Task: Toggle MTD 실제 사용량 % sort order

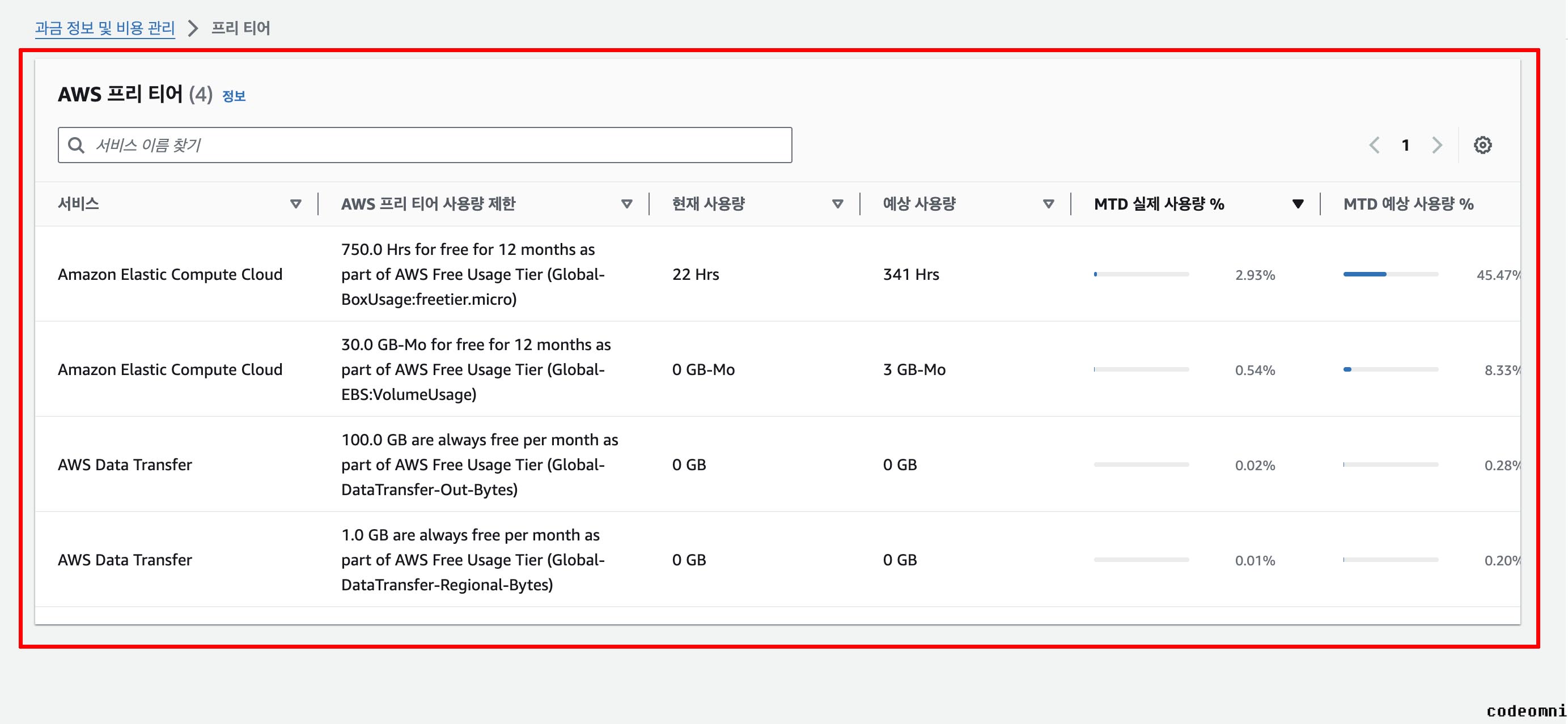Action: coord(1298,204)
